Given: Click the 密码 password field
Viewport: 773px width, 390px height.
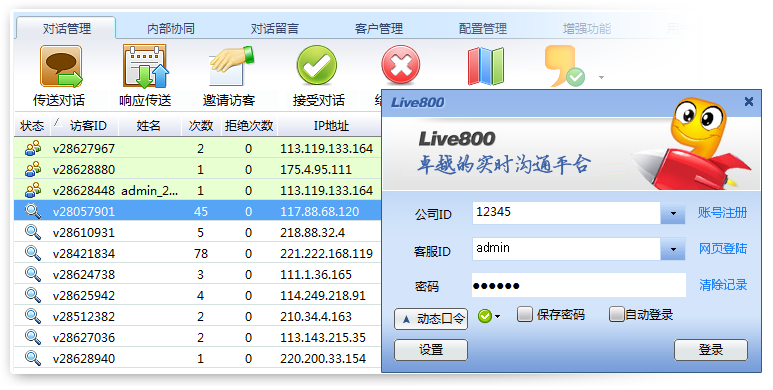Looking at the screenshot, I should pyautogui.click(x=579, y=285).
